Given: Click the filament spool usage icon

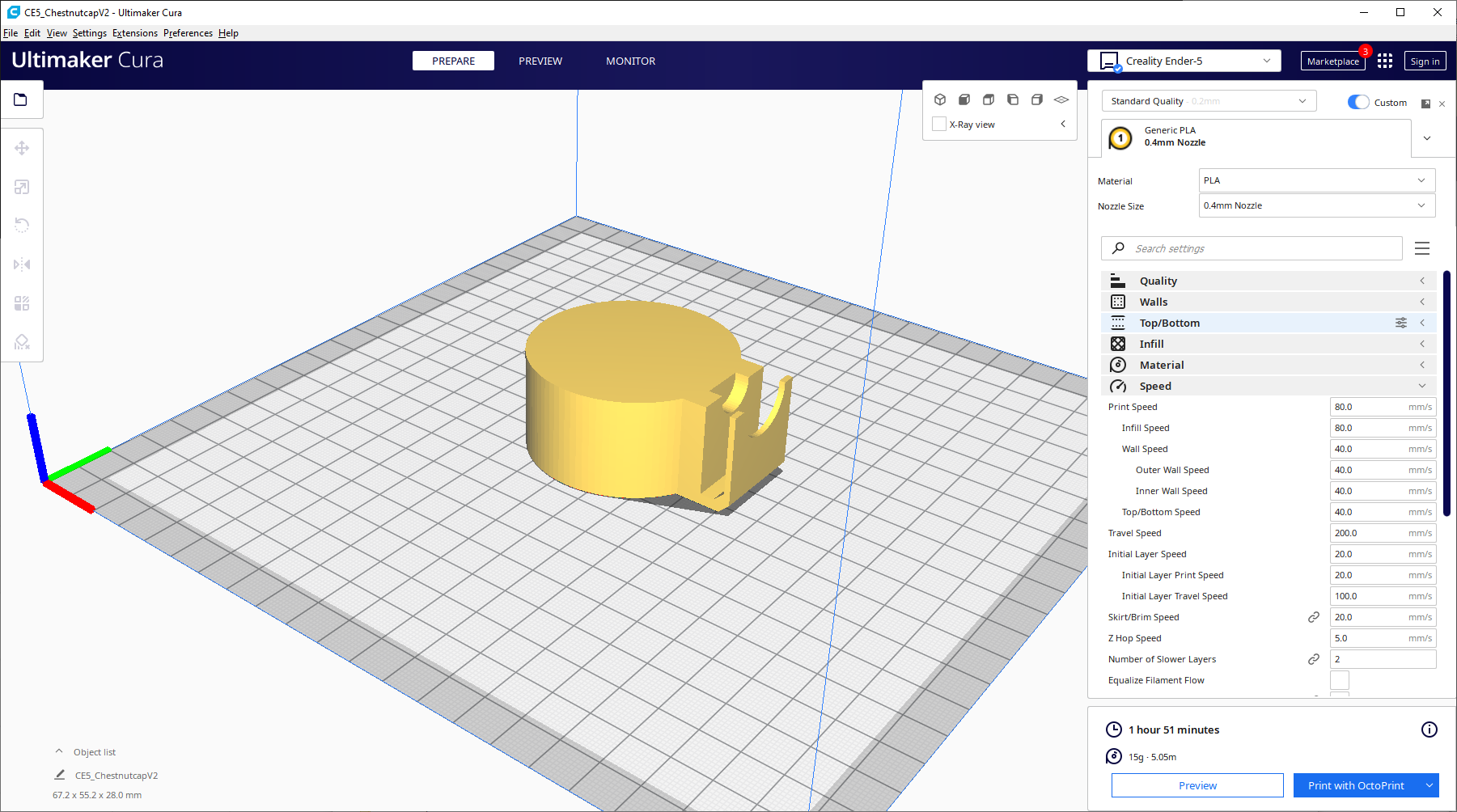Looking at the screenshot, I should coord(1114,756).
